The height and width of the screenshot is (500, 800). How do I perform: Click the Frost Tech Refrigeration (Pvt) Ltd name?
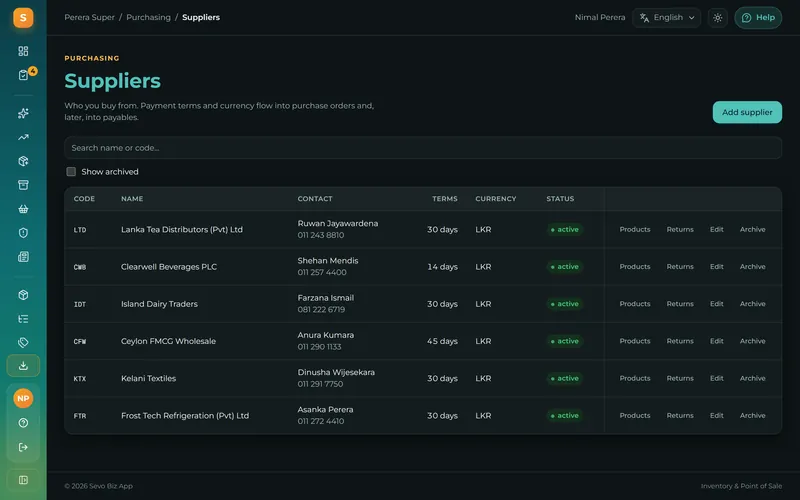(x=185, y=416)
